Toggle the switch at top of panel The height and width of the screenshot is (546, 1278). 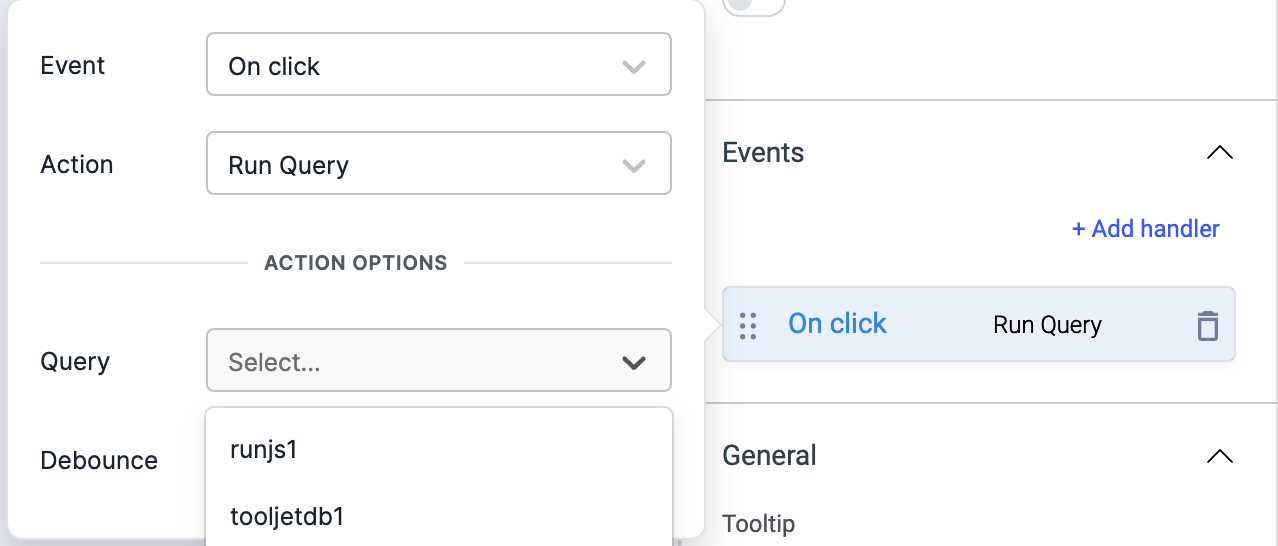(x=753, y=5)
